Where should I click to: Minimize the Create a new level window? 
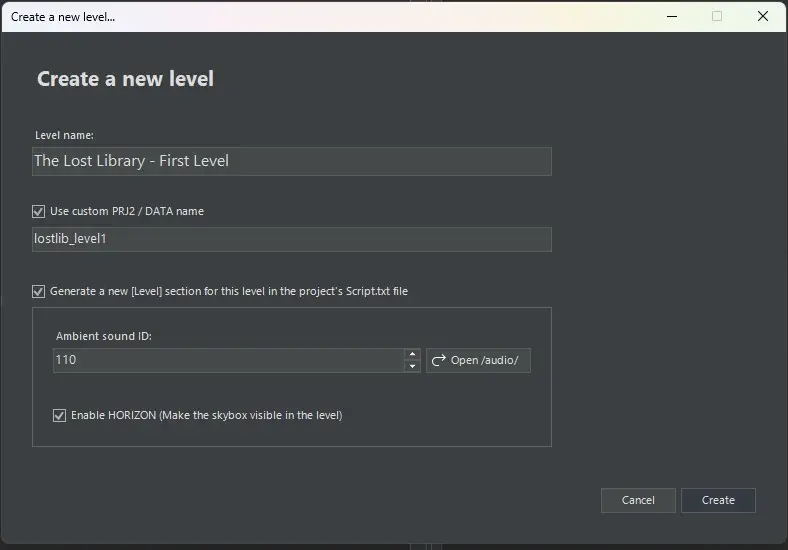pos(670,17)
